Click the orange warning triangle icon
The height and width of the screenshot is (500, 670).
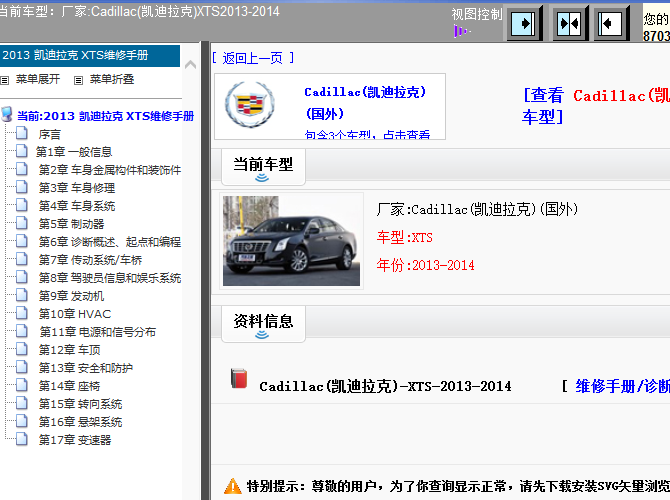(232, 486)
